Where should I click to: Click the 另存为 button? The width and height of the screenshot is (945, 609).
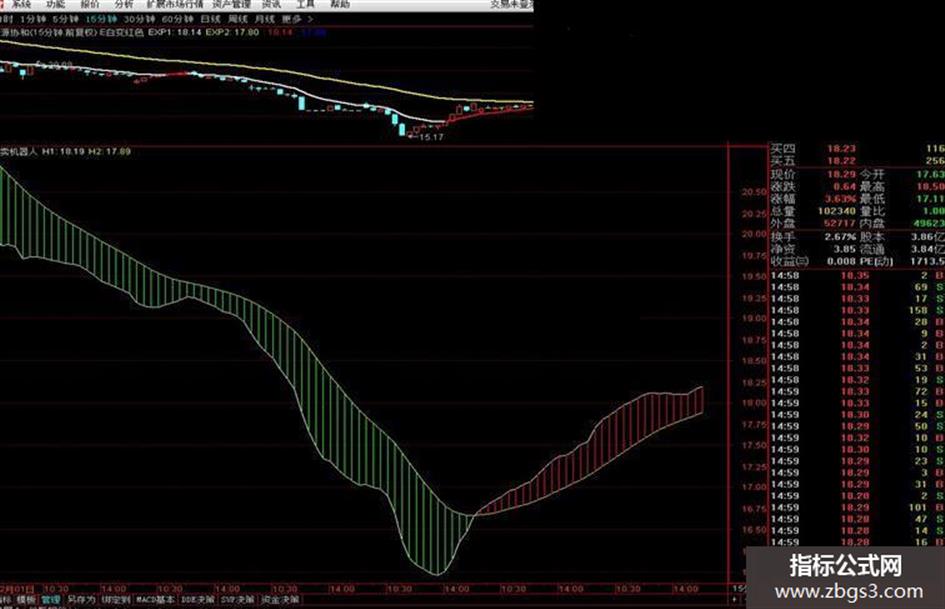(x=81, y=600)
